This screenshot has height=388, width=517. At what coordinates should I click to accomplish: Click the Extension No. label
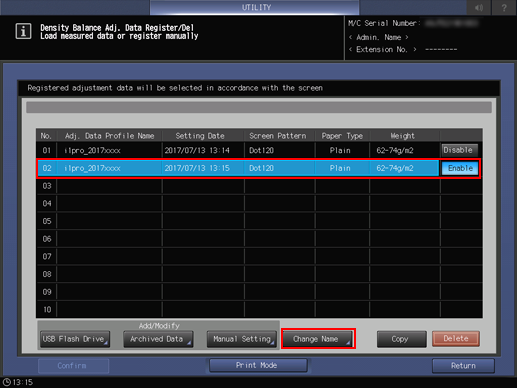tap(382, 49)
